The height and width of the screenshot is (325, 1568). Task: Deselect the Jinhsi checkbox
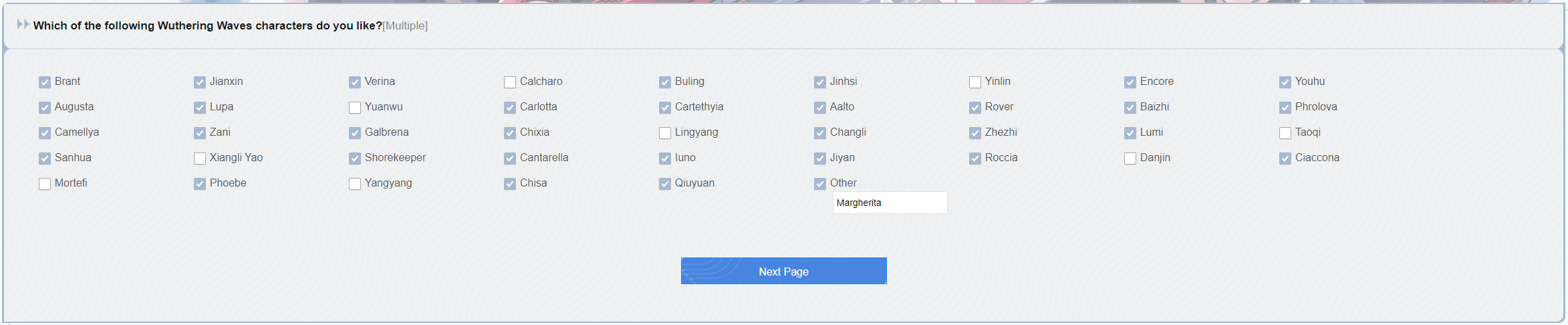click(820, 82)
